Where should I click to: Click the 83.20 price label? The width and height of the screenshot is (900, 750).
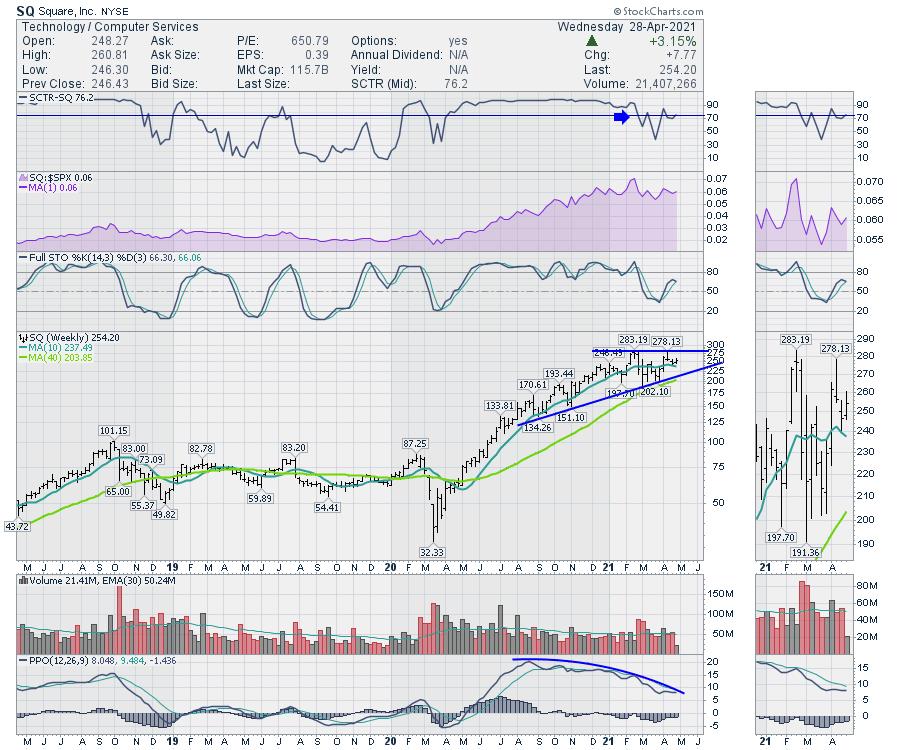click(x=294, y=448)
